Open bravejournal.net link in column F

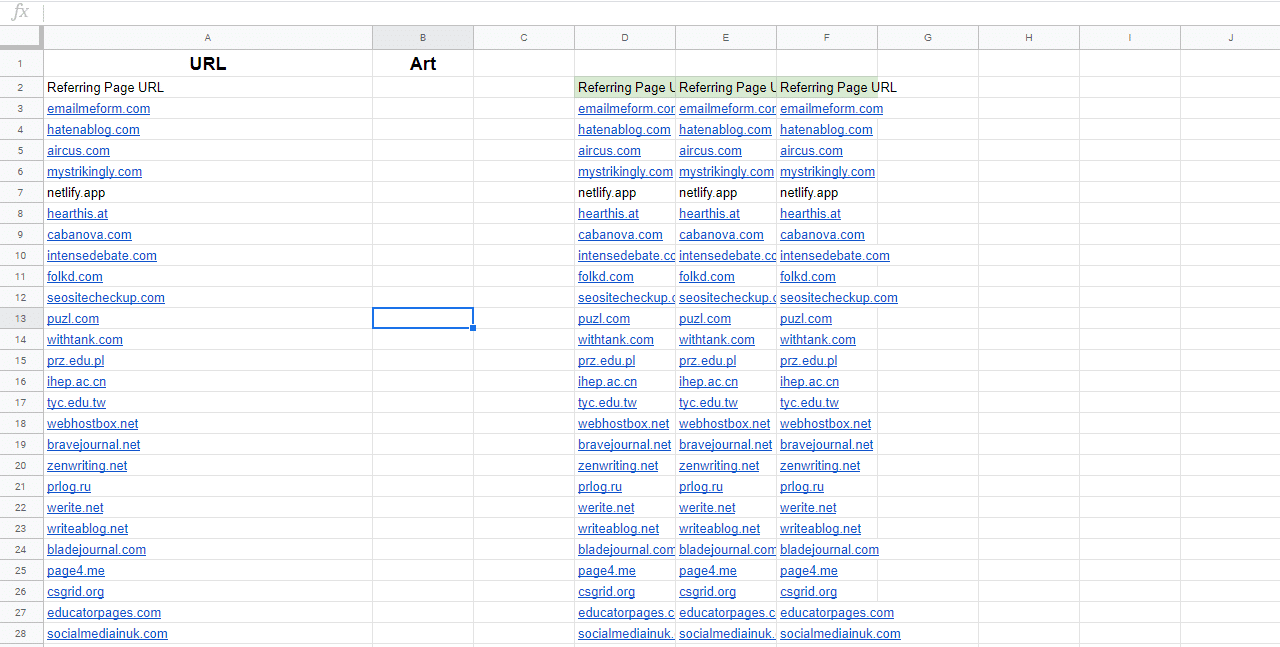827,444
